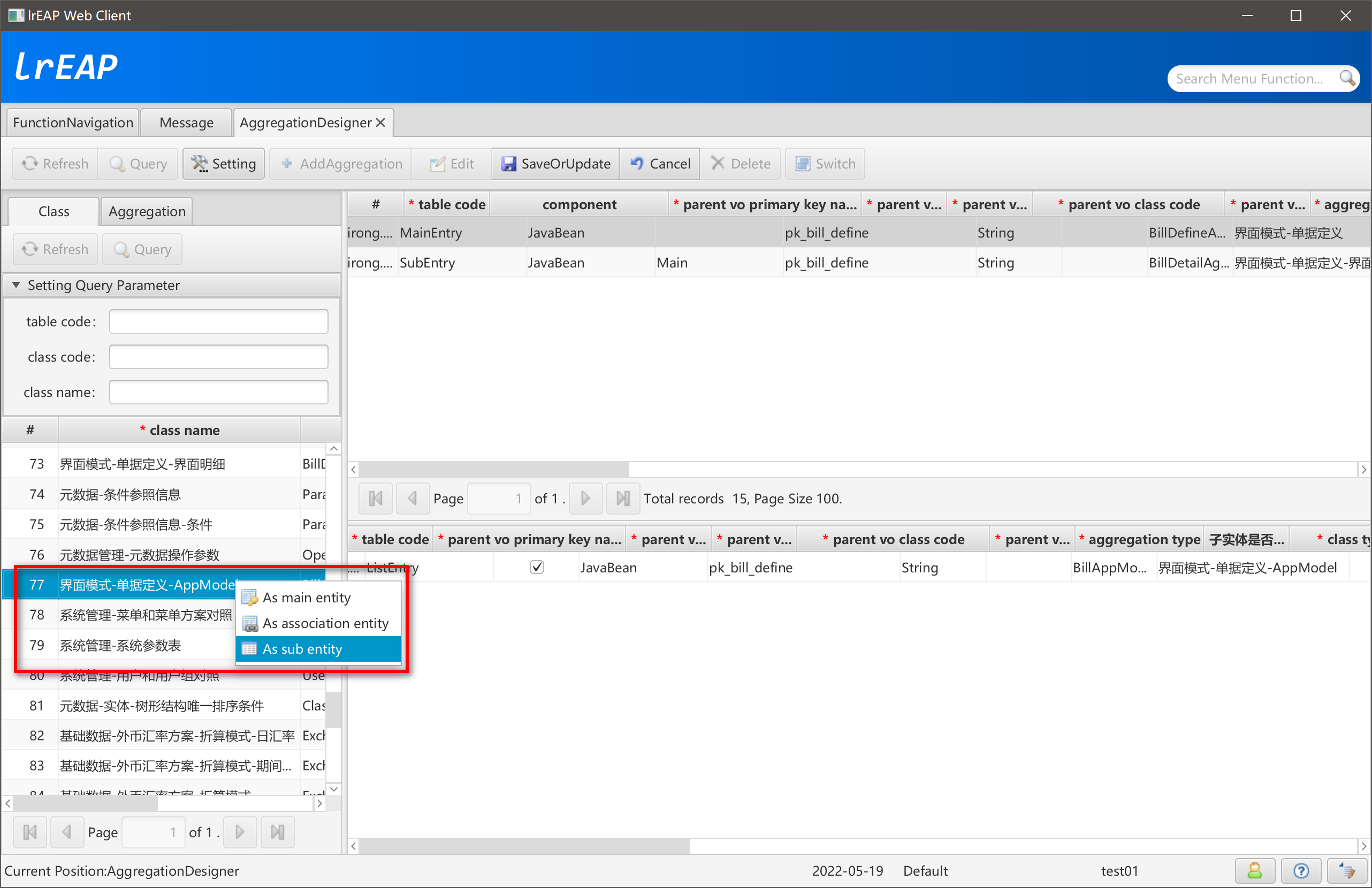1372x888 pixels.
Task: Go to last page in top grid pager
Action: pos(623,499)
